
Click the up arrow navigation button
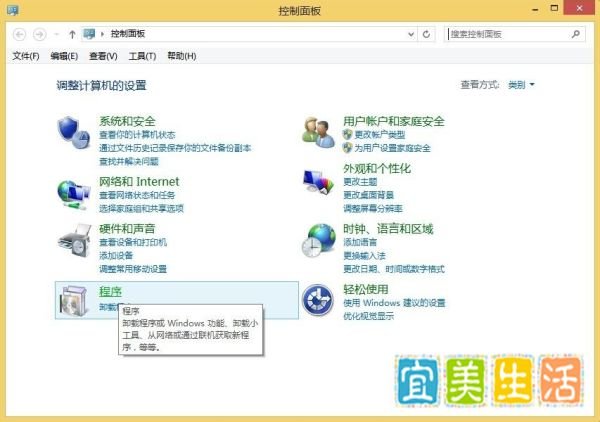pos(72,34)
